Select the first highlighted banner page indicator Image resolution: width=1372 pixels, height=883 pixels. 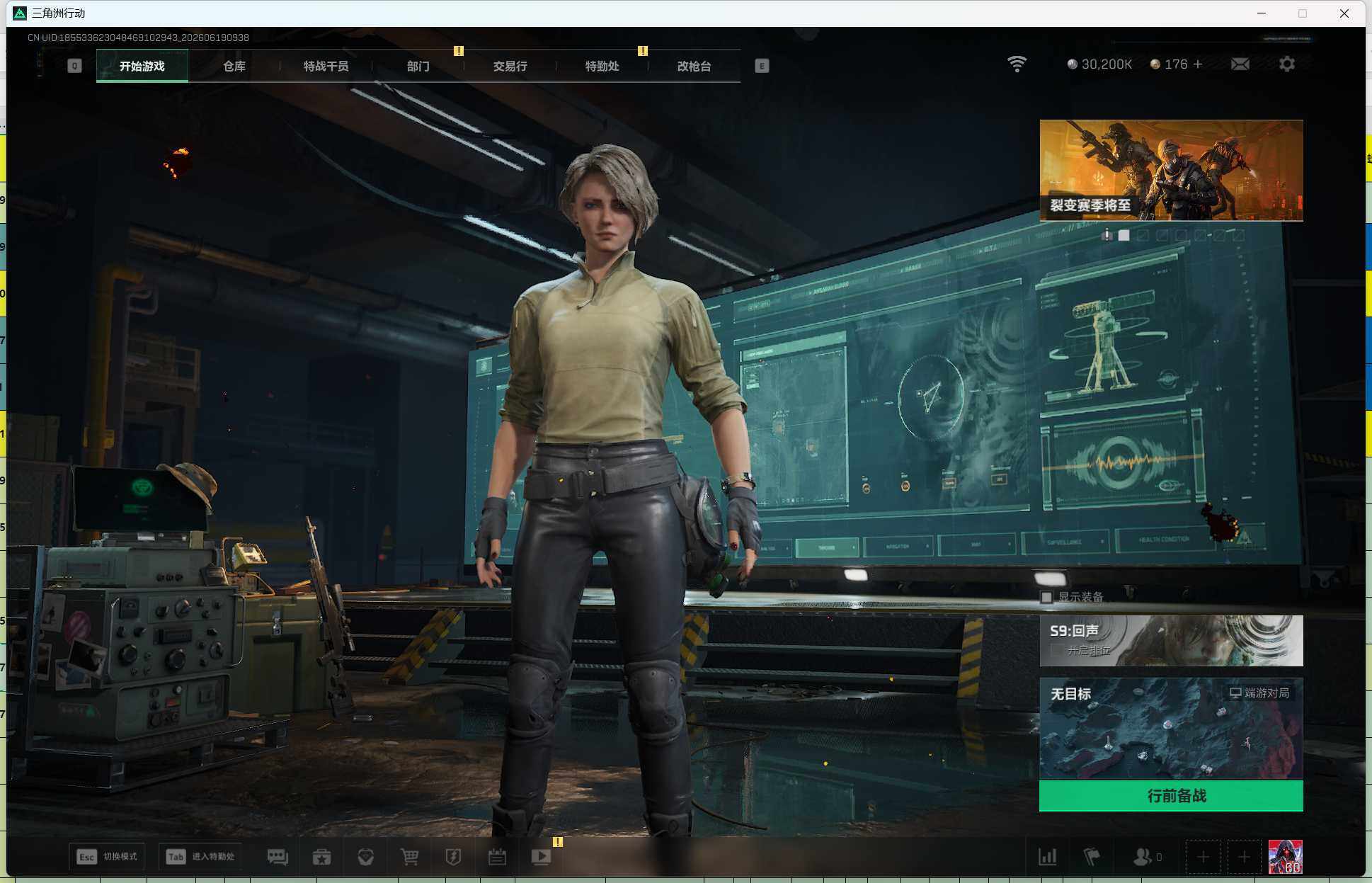1124,235
